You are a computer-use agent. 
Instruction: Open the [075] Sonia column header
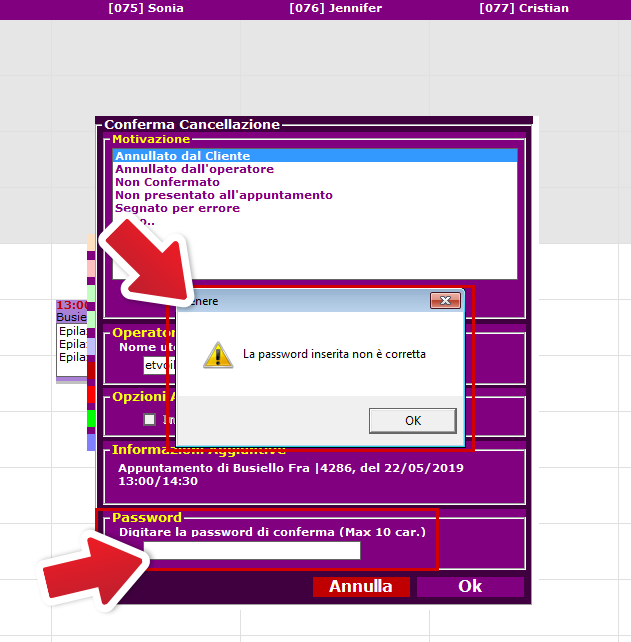pyautogui.click(x=146, y=8)
